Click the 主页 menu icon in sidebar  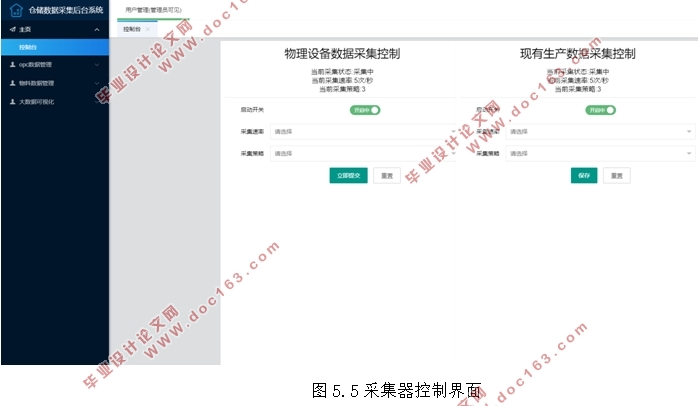coord(12,29)
